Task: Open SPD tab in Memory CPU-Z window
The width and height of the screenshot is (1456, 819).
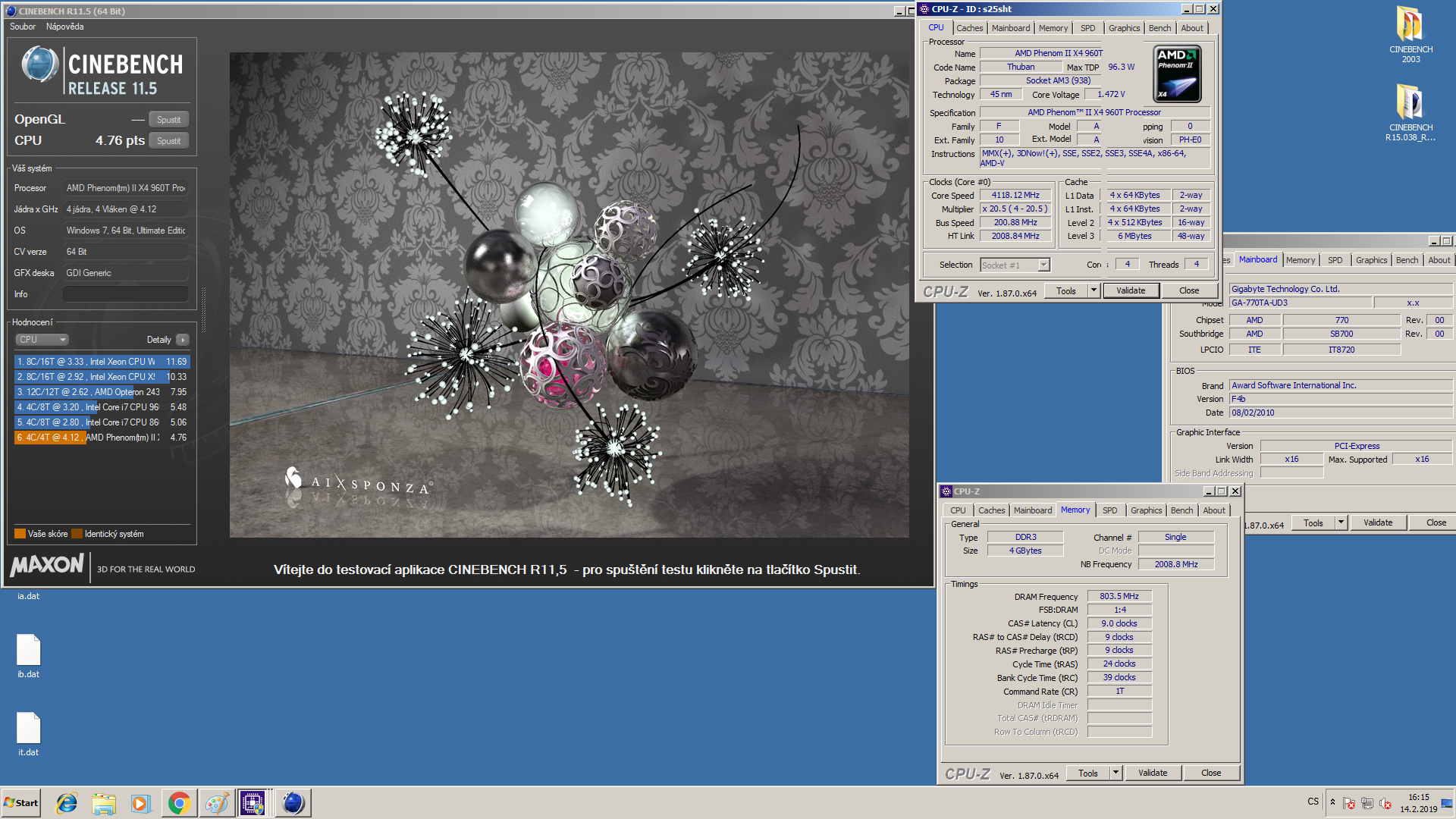Action: (1109, 510)
